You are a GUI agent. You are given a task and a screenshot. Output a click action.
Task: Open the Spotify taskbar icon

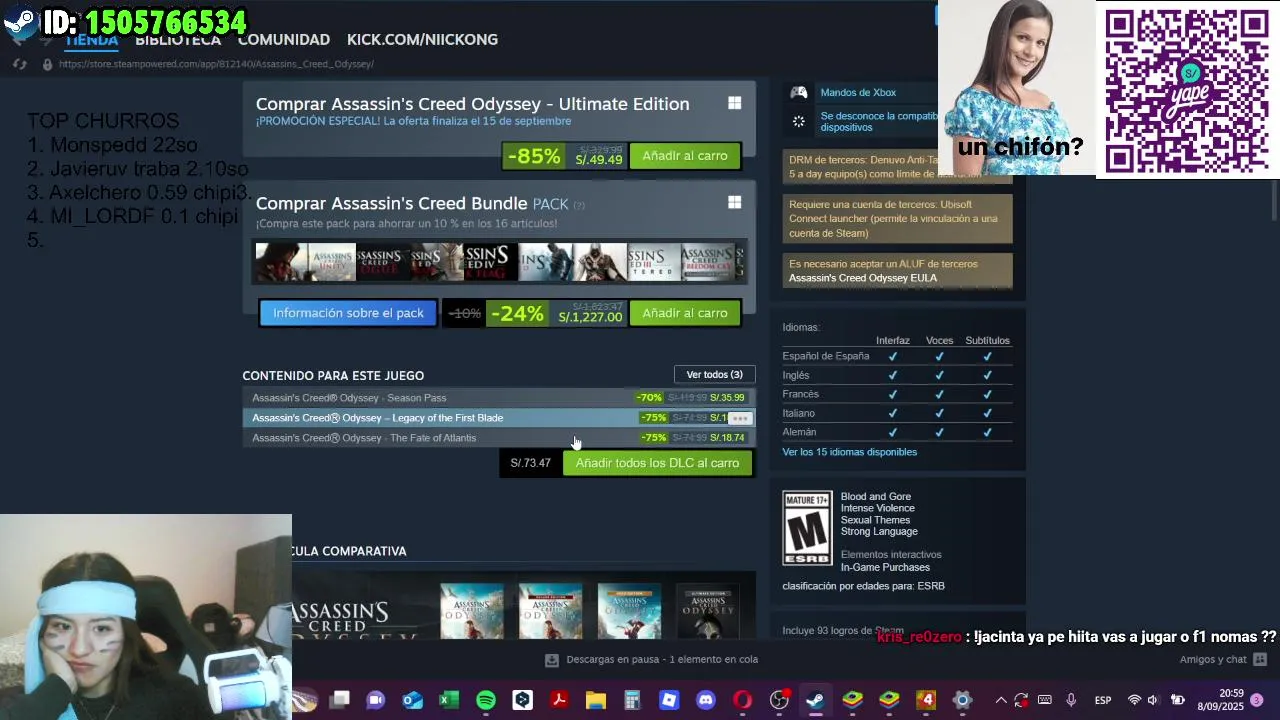[x=486, y=700]
